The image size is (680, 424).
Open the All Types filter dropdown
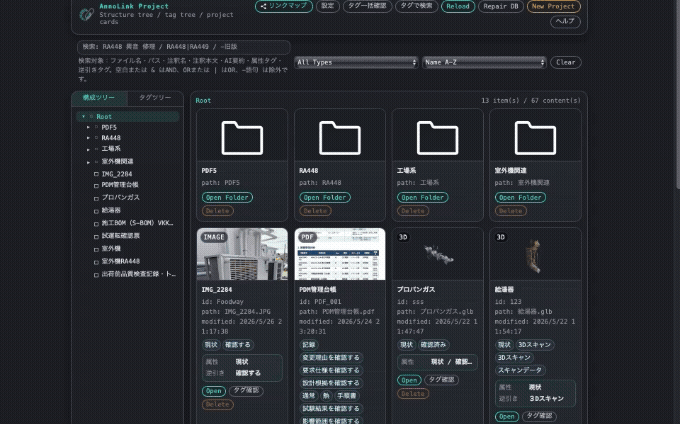[x=356, y=62]
